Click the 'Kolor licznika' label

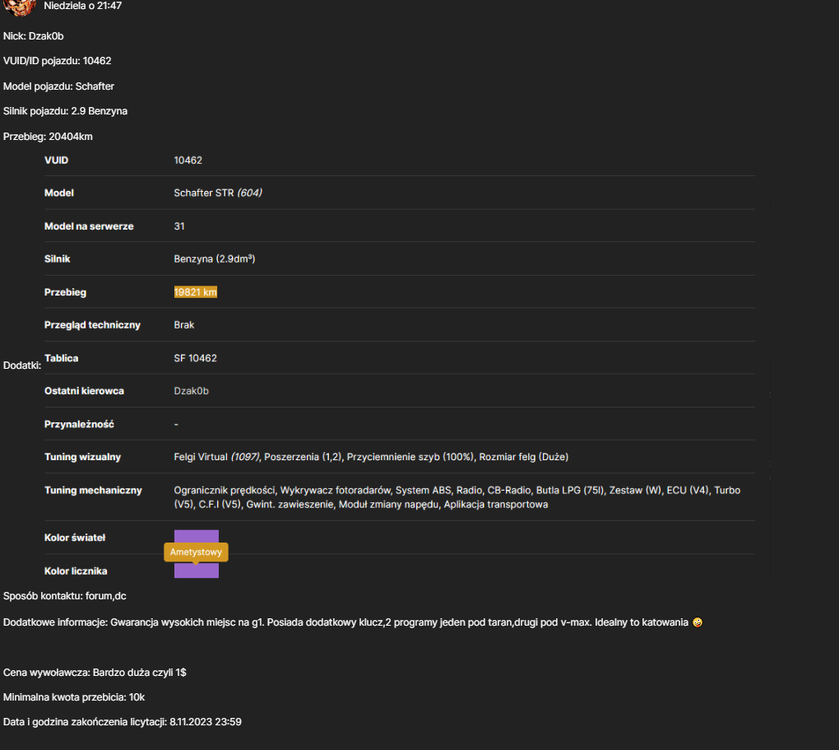[x=75, y=571]
